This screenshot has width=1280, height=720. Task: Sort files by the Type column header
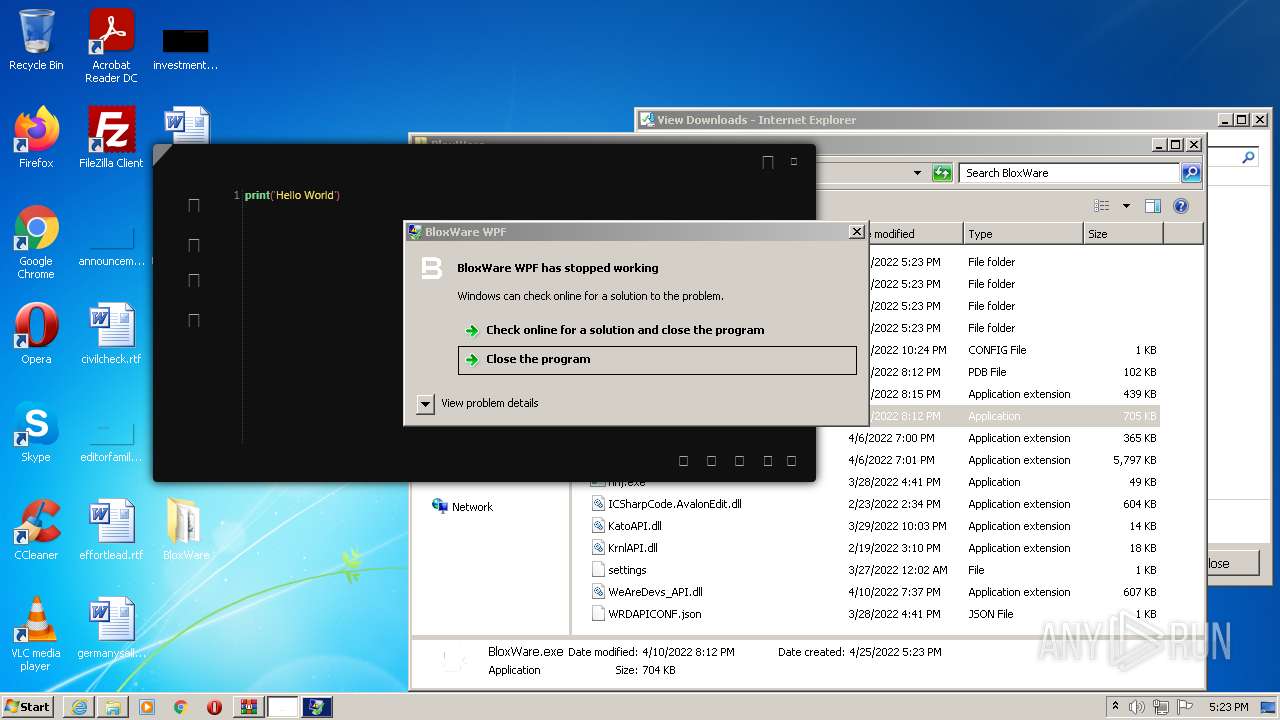(x=1023, y=234)
